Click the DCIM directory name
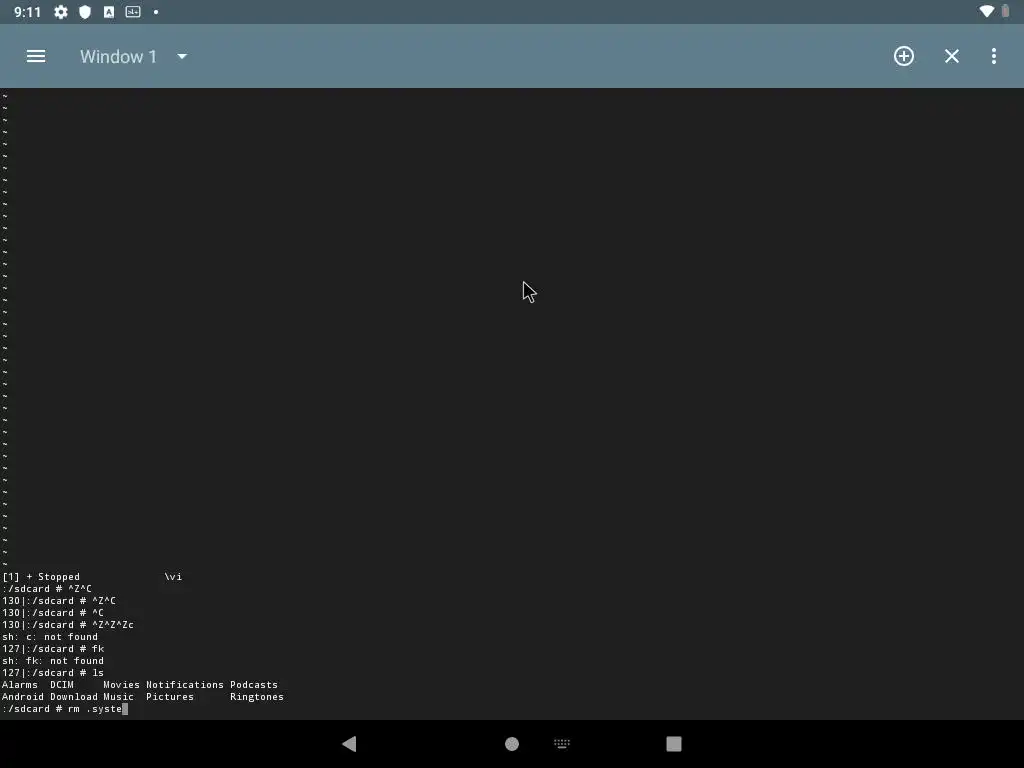1024x768 pixels. click(62, 684)
